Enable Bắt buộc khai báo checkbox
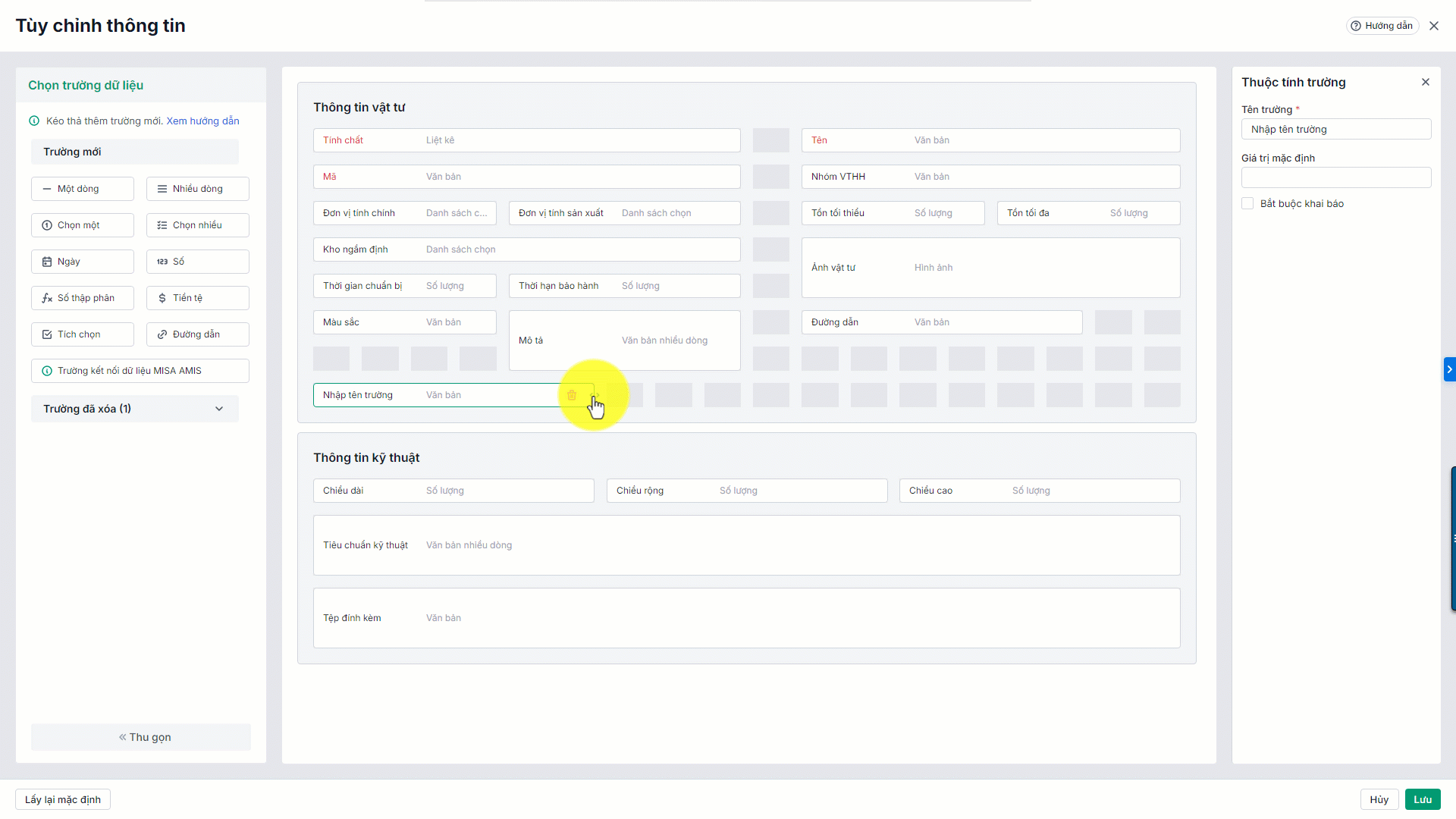The width and height of the screenshot is (1456, 819). tap(1247, 204)
